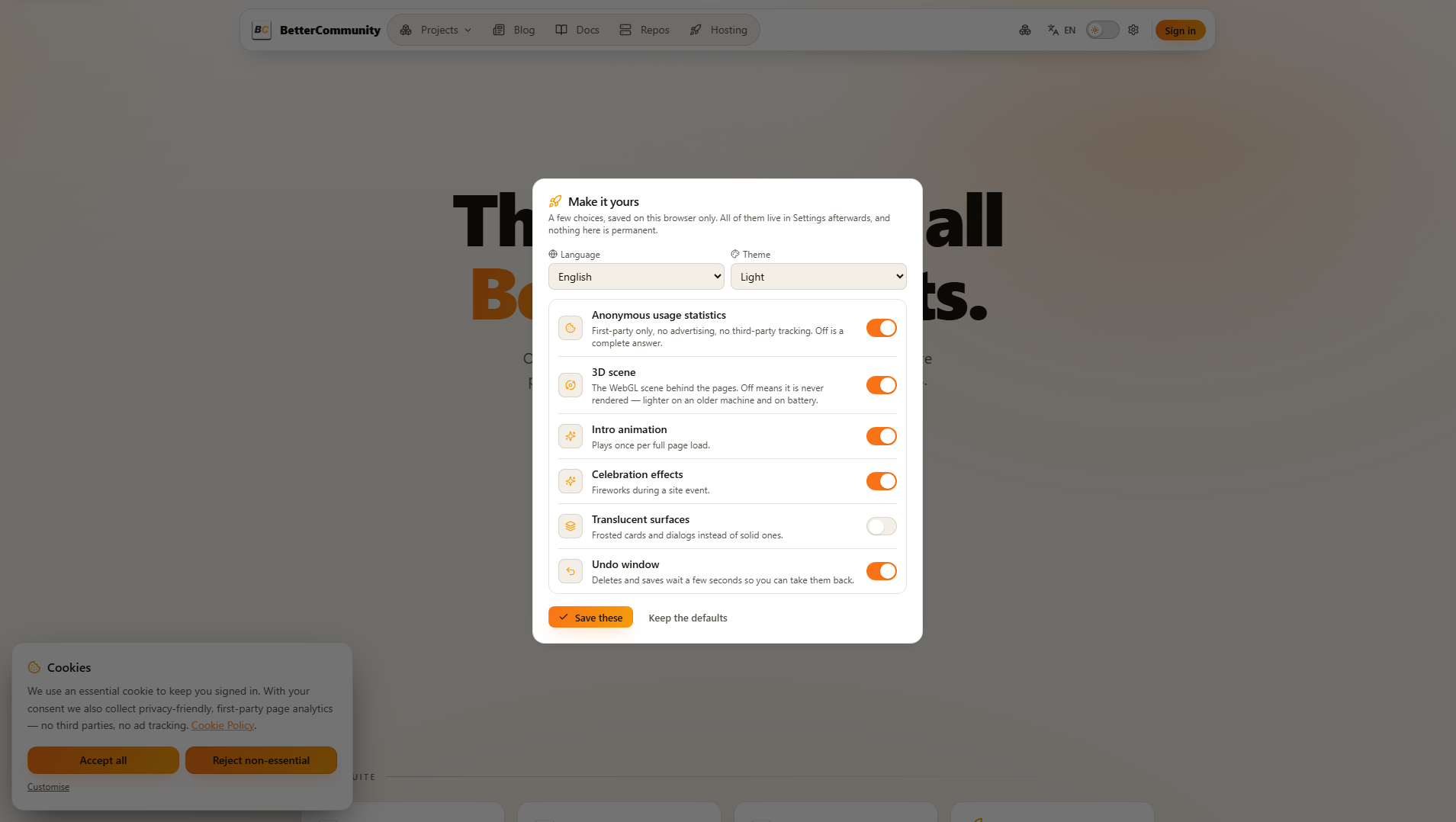Open the Cookie Policy link
This screenshot has width=1456, height=822.
(222, 725)
